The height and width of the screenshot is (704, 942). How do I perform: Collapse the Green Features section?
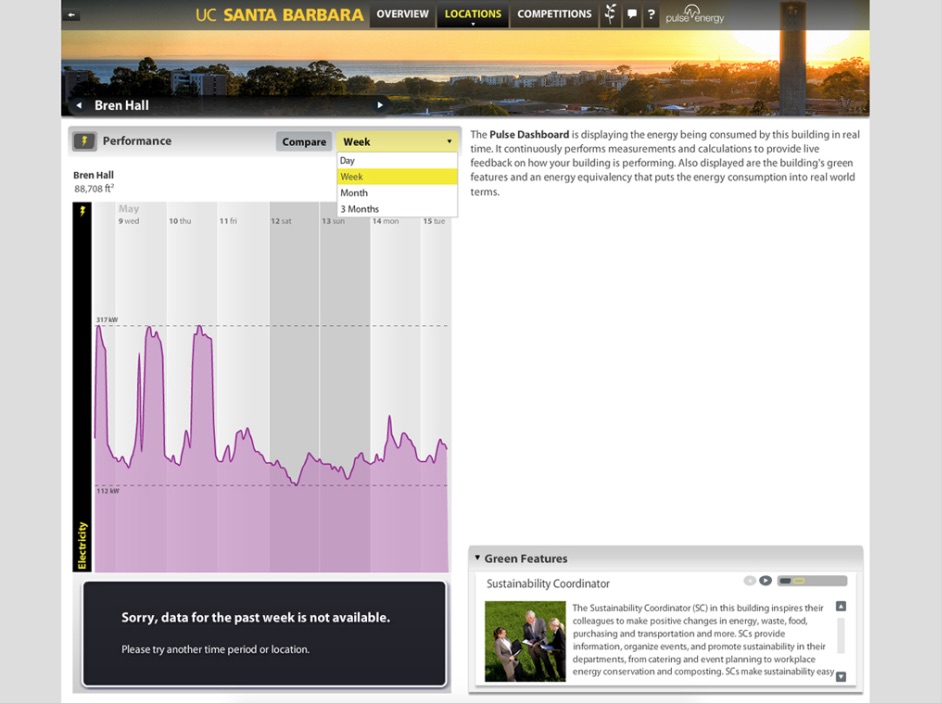[x=478, y=558]
